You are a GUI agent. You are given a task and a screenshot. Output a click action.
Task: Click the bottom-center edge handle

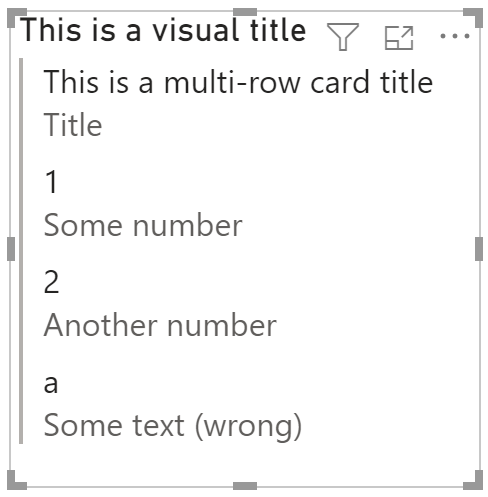pos(245,486)
